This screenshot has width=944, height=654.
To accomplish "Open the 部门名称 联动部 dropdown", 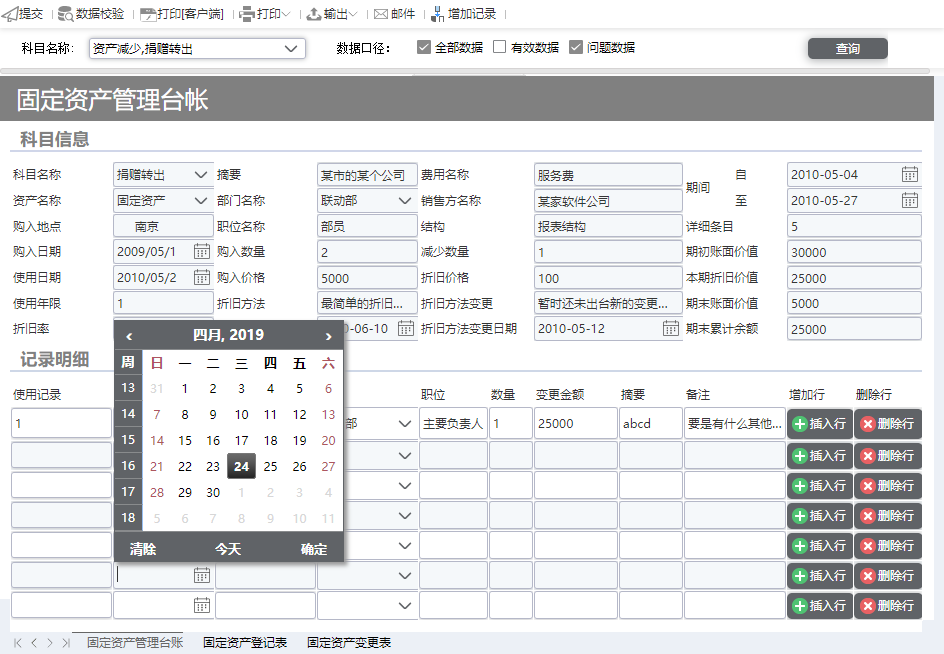I will tap(405, 201).
